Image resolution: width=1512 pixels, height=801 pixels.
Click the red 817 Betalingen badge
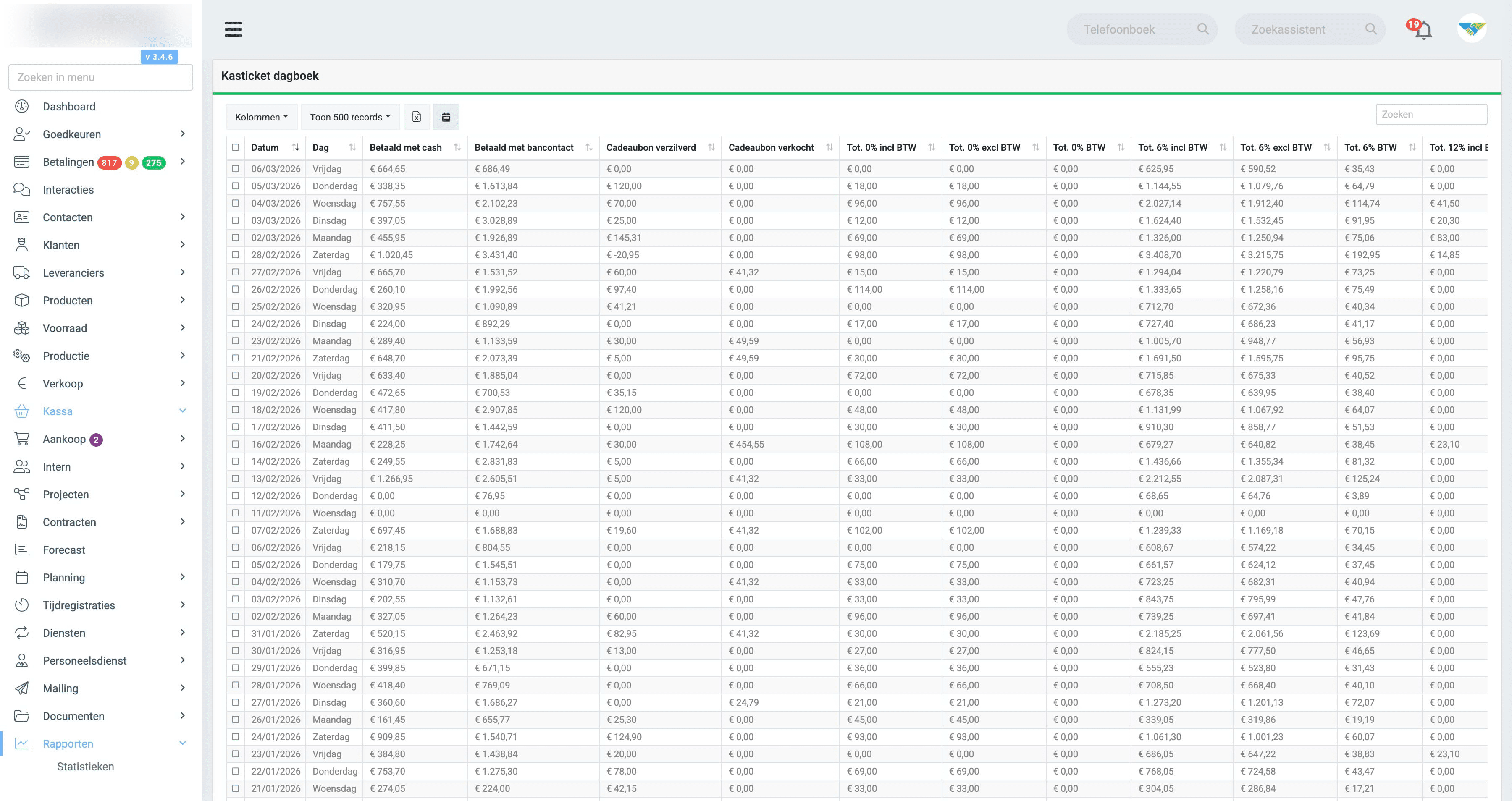(x=109, y=162)
